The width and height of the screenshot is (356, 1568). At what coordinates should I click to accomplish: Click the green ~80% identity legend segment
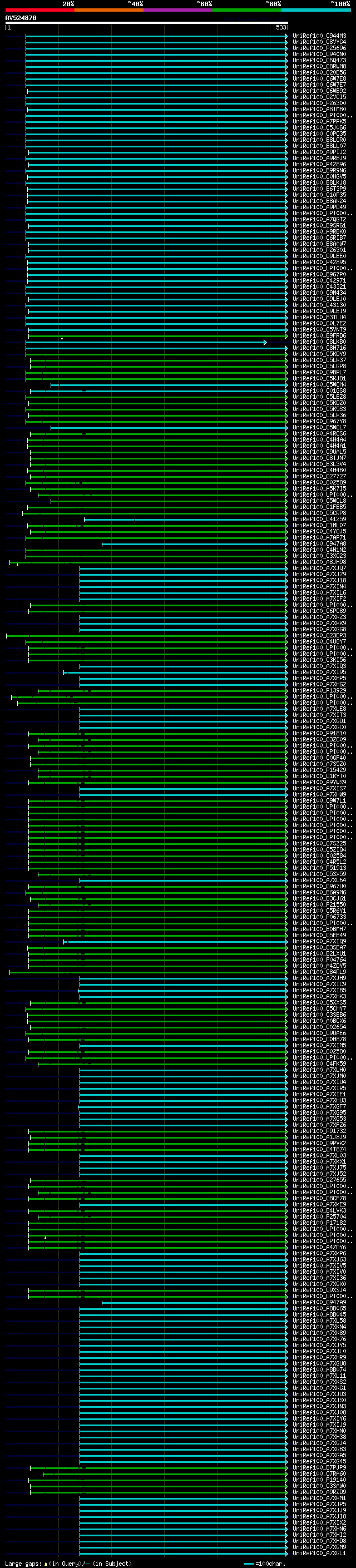(x=247, y=10)
